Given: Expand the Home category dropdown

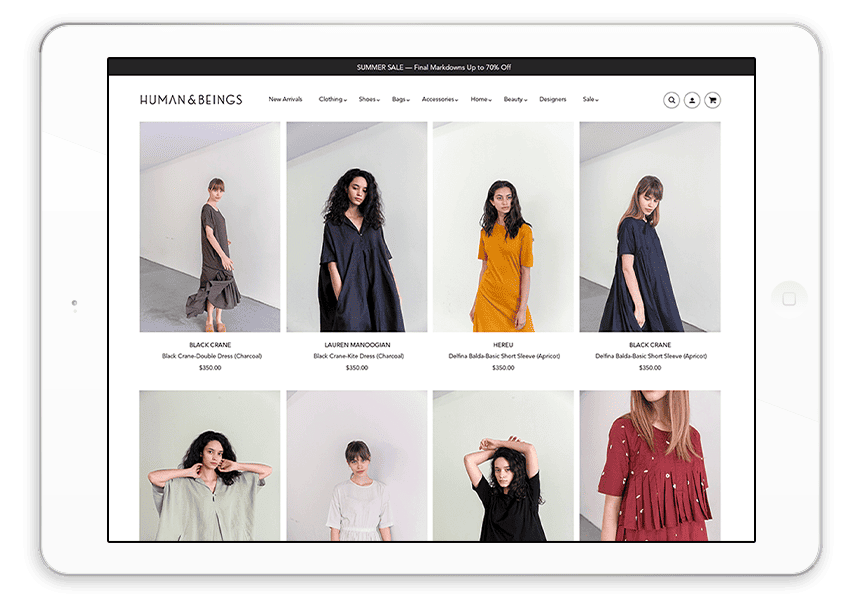Looking at the screenshot, I should pos(481,100).
